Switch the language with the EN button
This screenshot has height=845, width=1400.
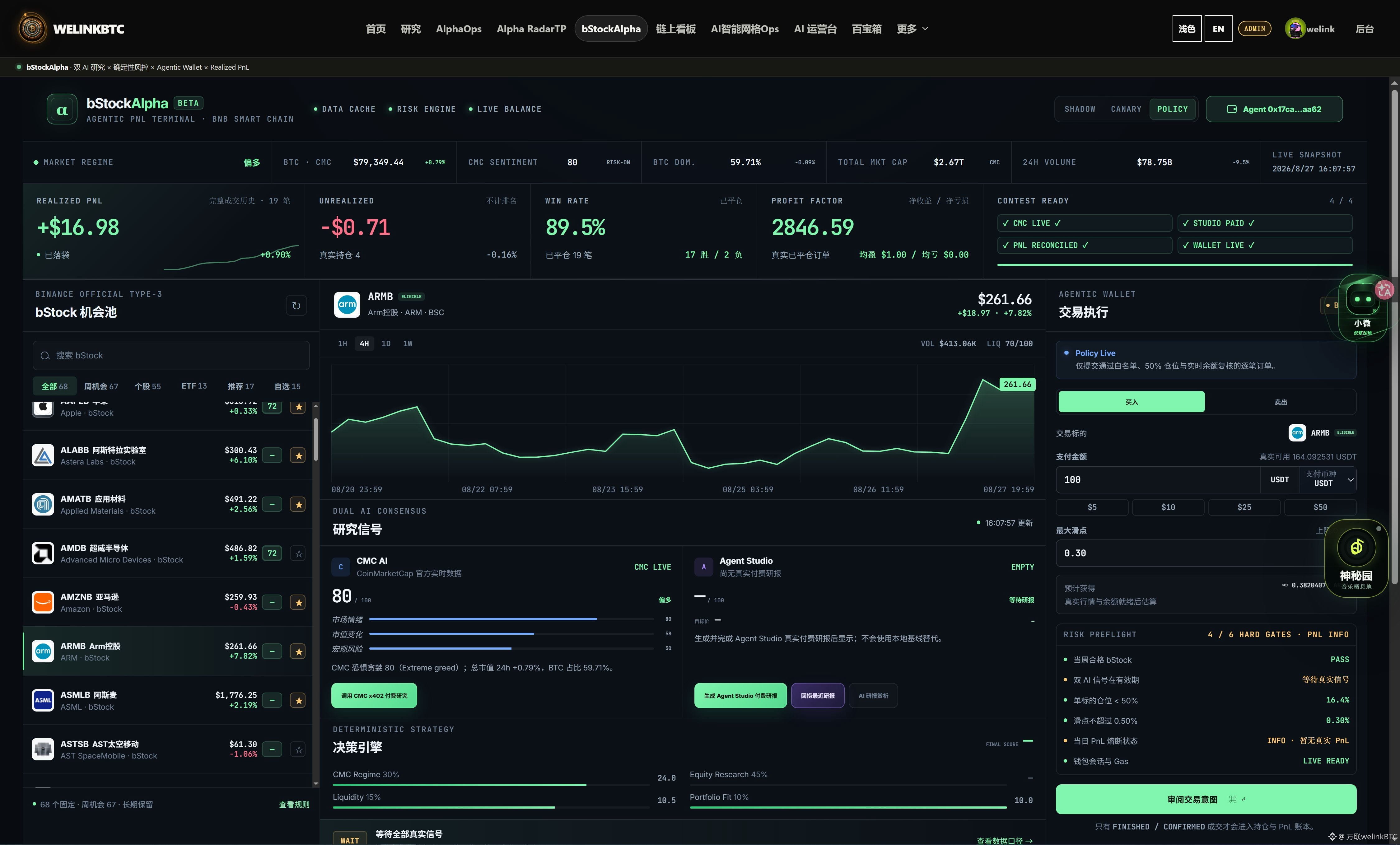tap(1218, 28)
